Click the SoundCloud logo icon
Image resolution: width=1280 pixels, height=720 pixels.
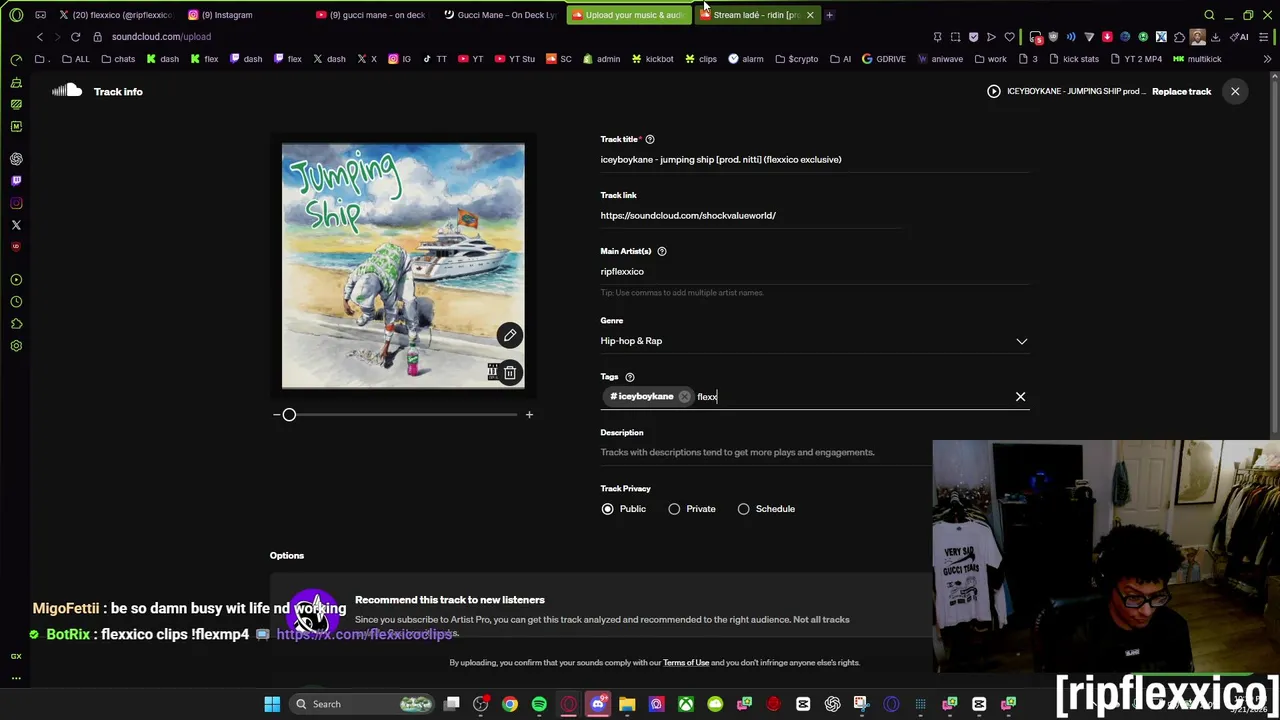coord(67,91)
